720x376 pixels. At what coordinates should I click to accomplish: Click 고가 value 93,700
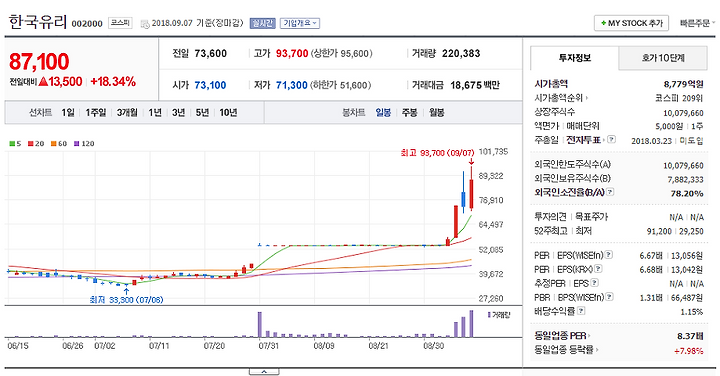(x=292, y=53)
